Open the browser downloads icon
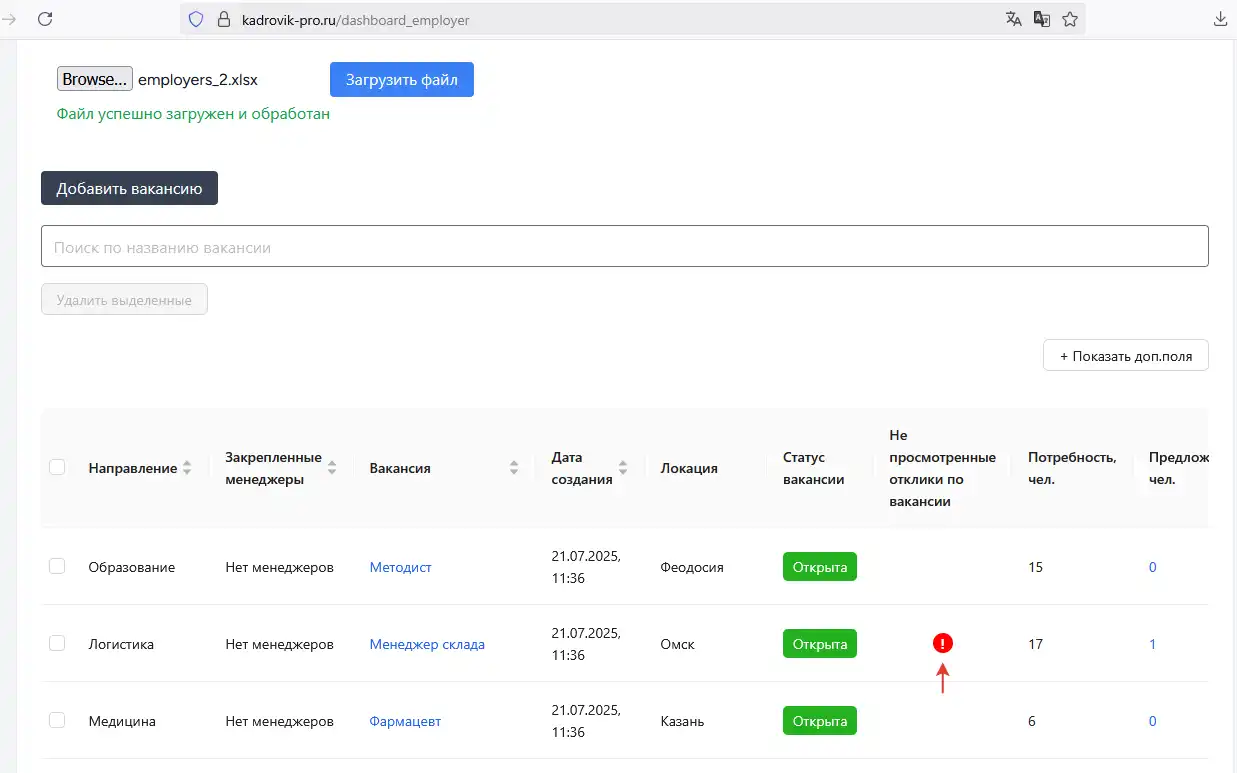This screenshot has height=773, width=1237. [1220, 19]
